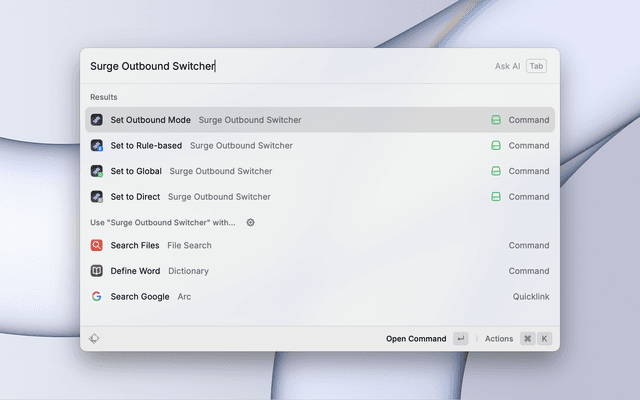This screenshot has width=640, height=400.
Task: Focus the search field with Surge Outbound Switcher
Action: pos(286,66)
